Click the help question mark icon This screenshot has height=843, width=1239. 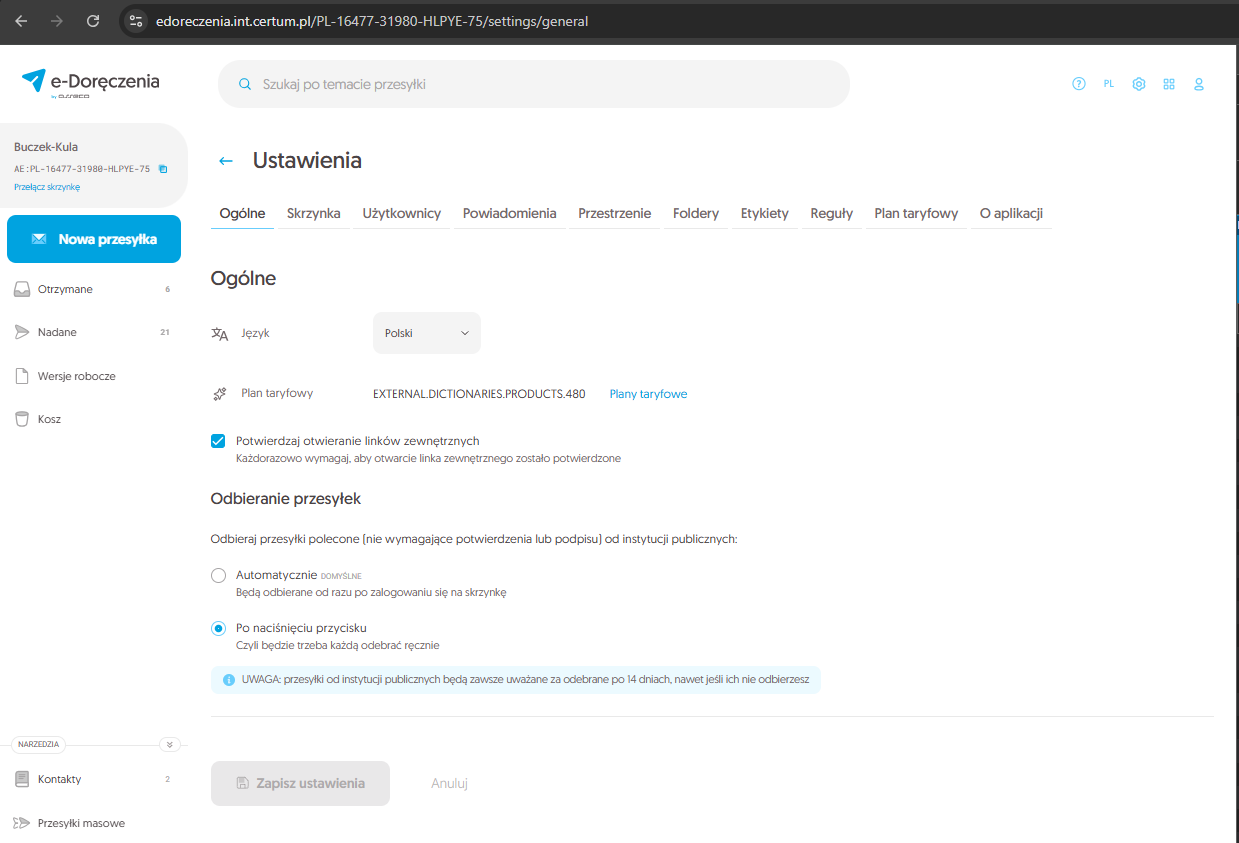[1078, 84]
